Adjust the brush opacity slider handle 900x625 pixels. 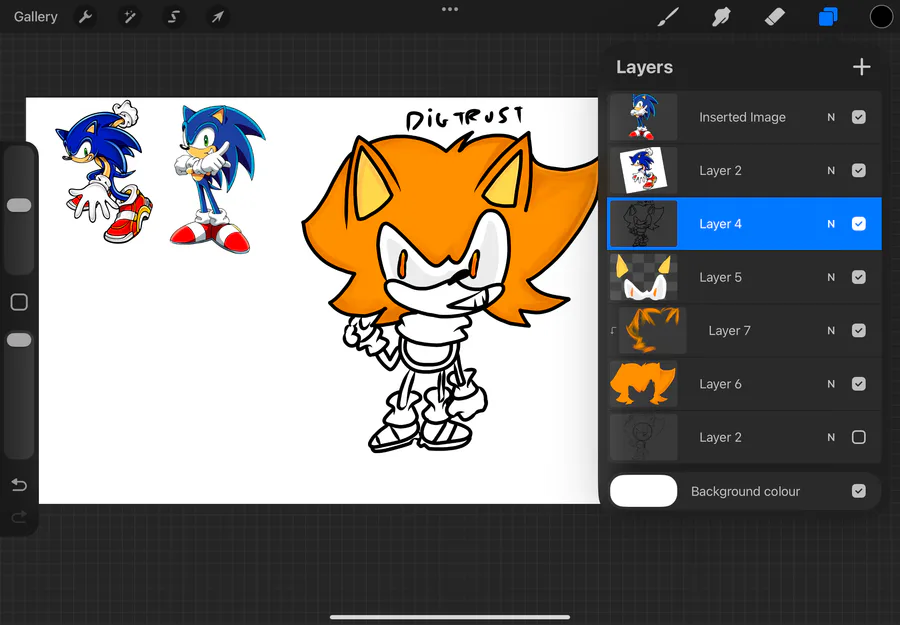click(x=19, y=340)
